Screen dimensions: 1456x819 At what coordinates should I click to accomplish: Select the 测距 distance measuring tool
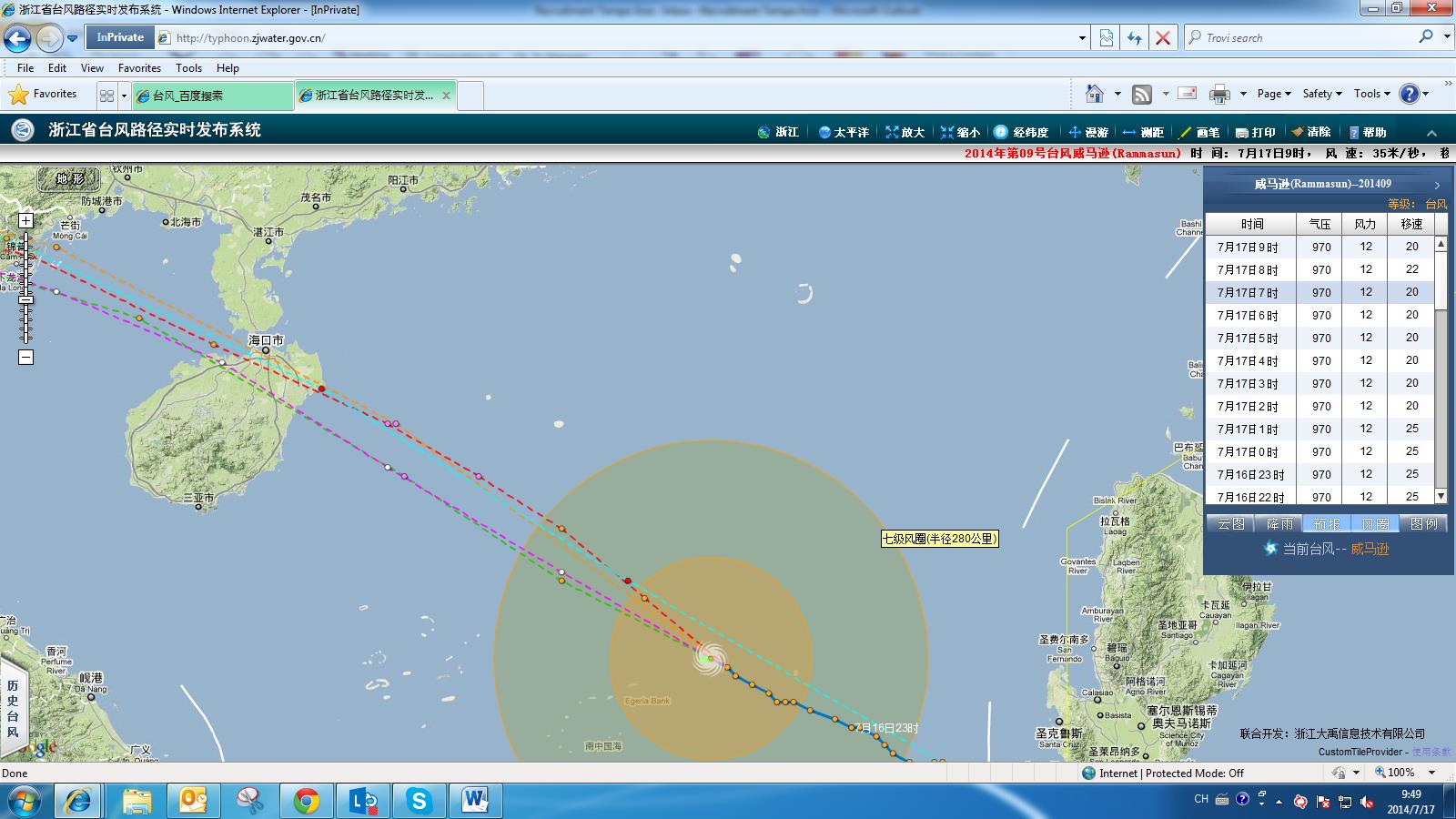point(1144,132)
